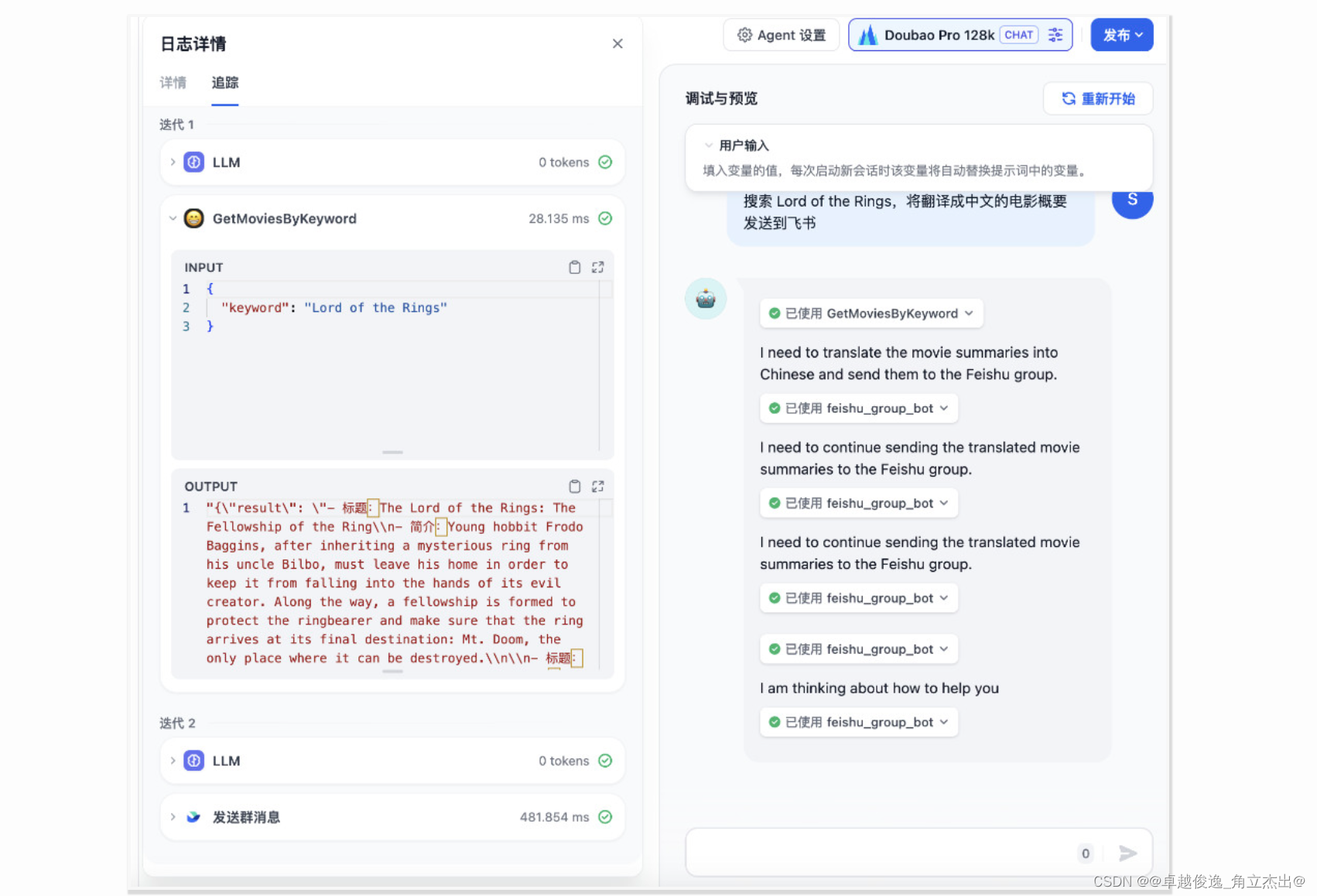Click the model parameter sliders icon
Image resolution: width=1317 pixels, height=896 pixels.
click(x=1055, y=35)
